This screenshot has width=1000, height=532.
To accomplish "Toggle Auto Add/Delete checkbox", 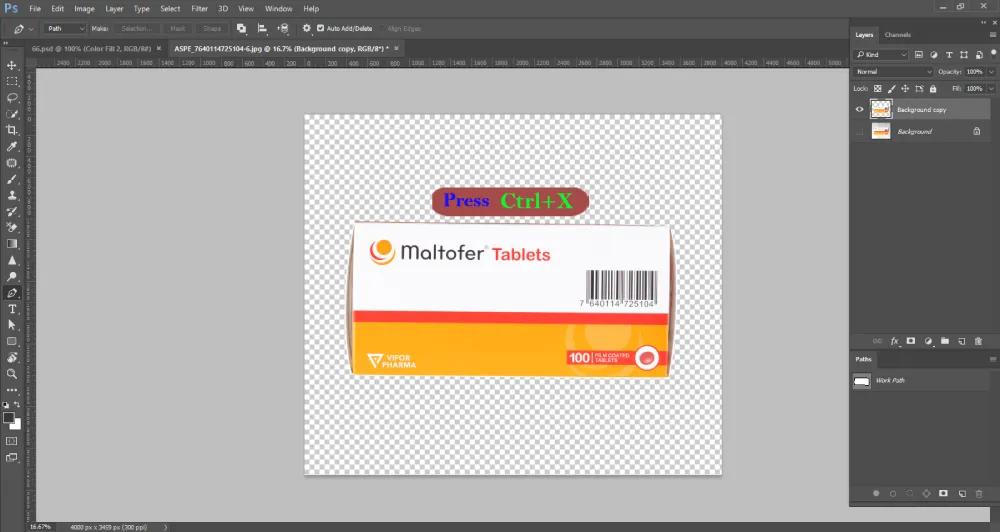I will 320,28.
